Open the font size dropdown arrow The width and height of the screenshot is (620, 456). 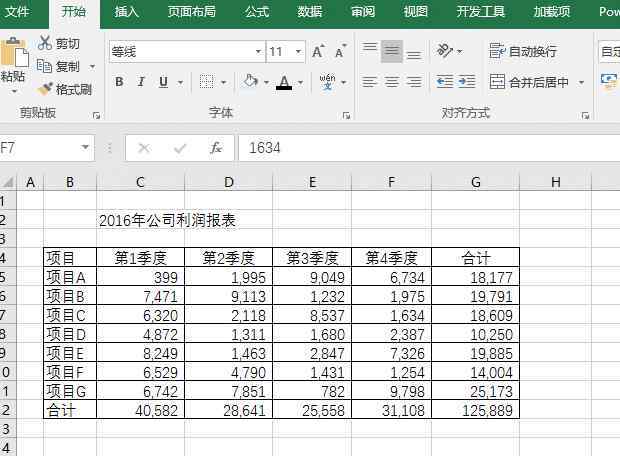(x=300, y=52)
